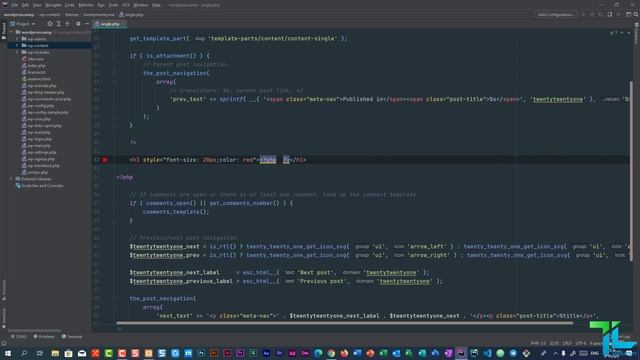Open Windows Start menu

coord(8,353)
